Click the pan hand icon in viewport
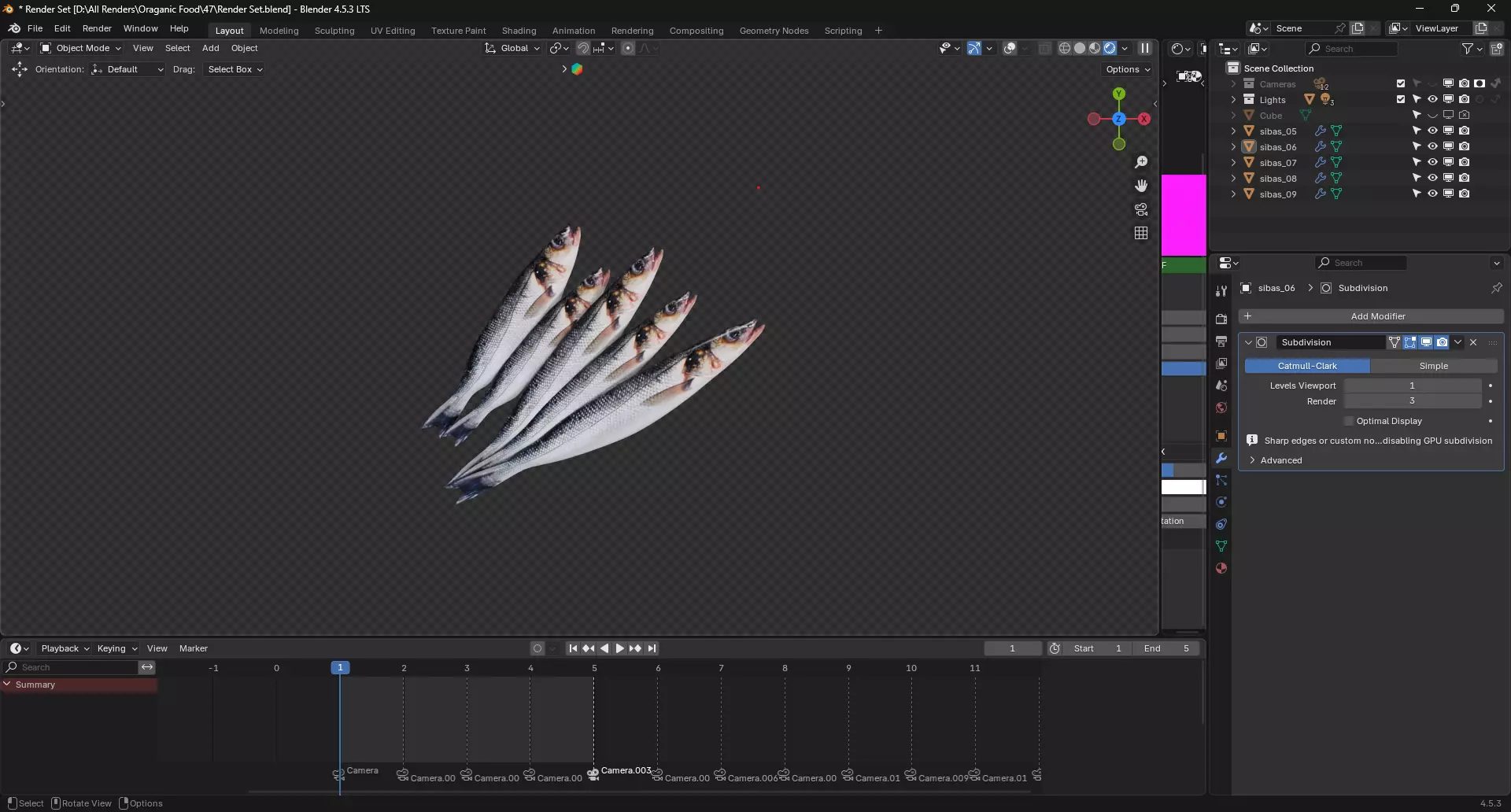This screenshot has height=812, width=1511. coord(1141,186)
